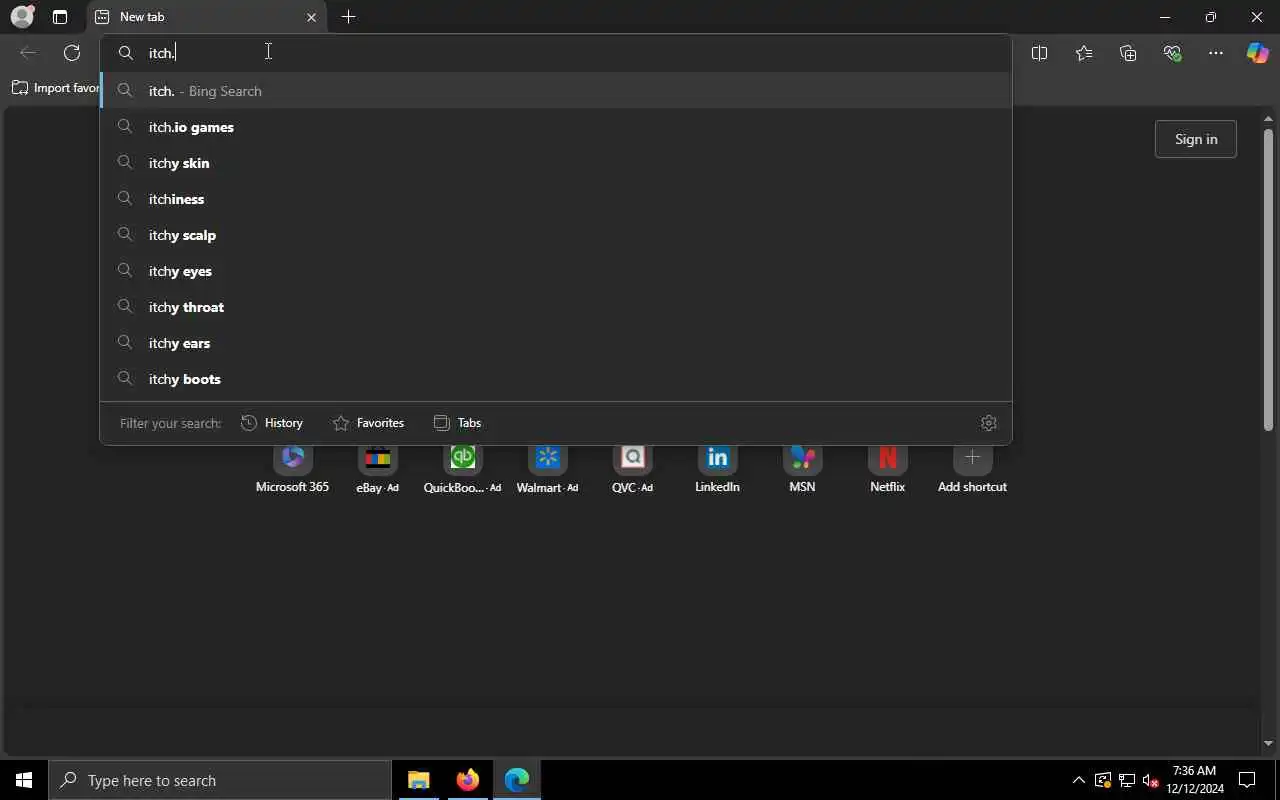
Task: Open the Netflix shortcut
Action: pos(887,468)
